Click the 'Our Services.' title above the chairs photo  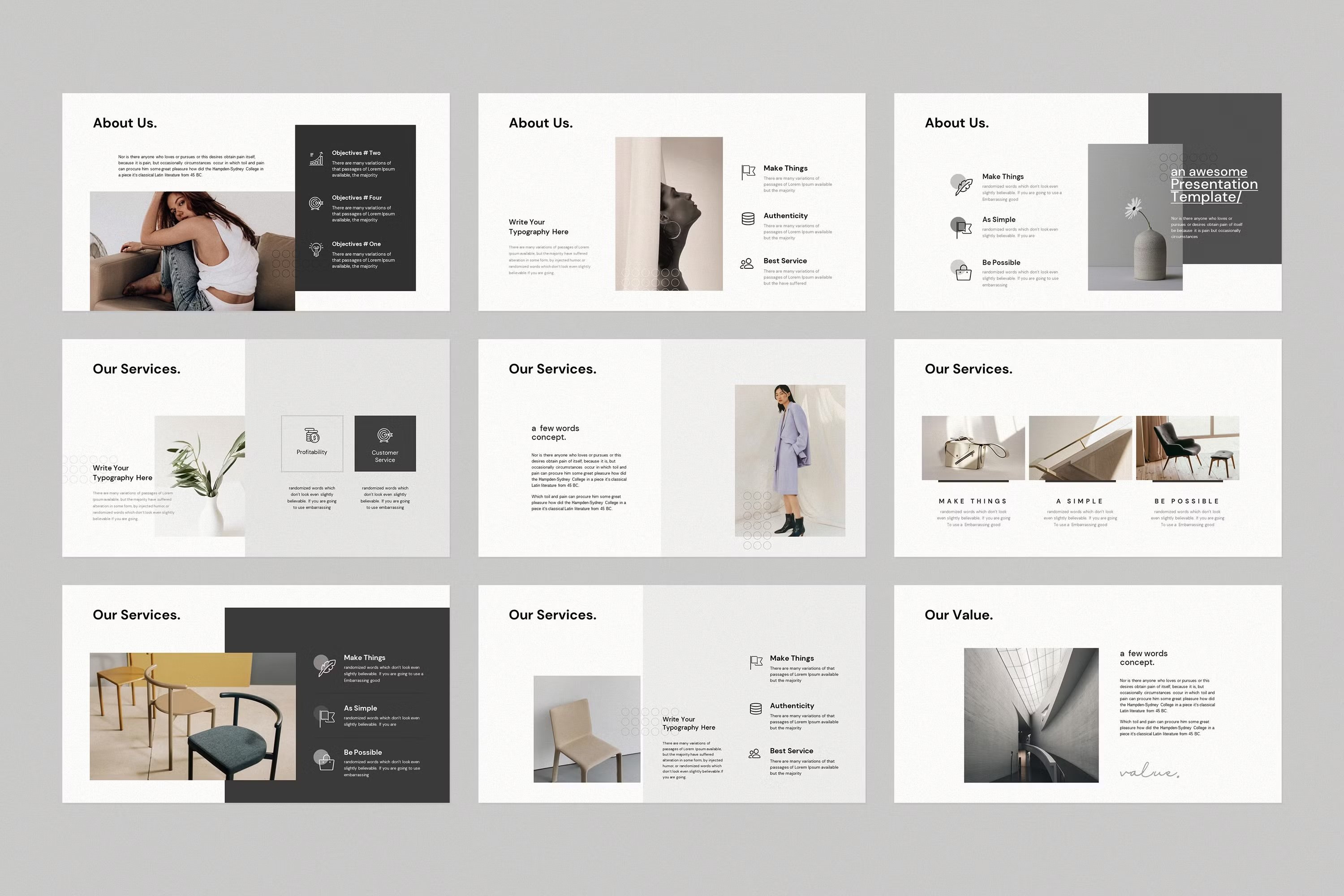coord(137,615)
